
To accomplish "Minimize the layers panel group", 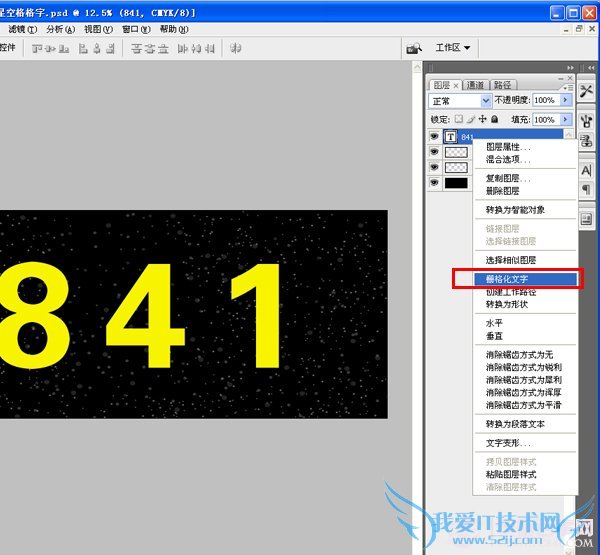I will click(561, 78).
